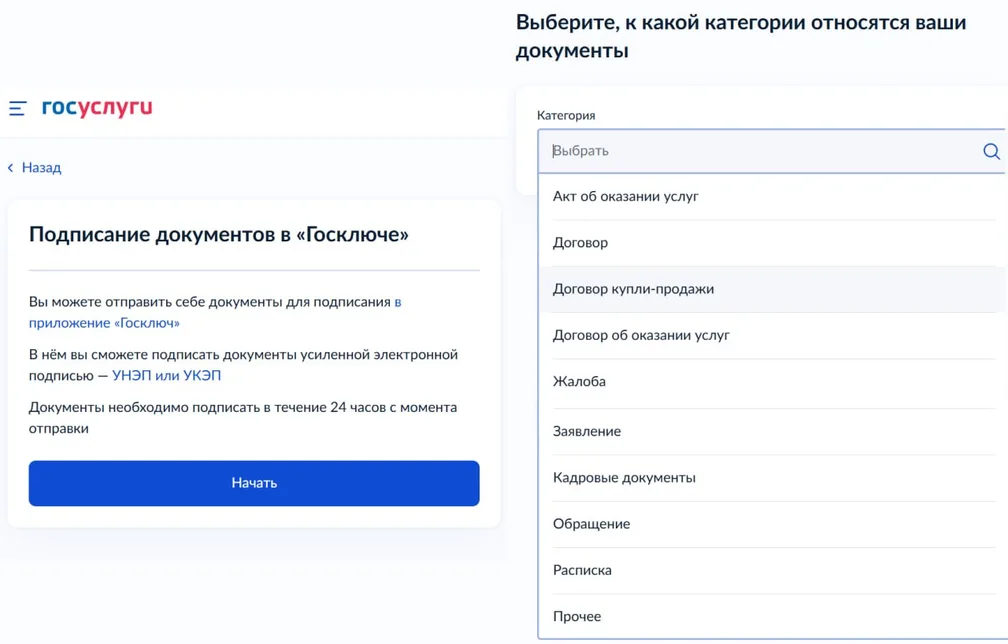Select the Договор option
The image size is (1008, 644).
point(773,243)
